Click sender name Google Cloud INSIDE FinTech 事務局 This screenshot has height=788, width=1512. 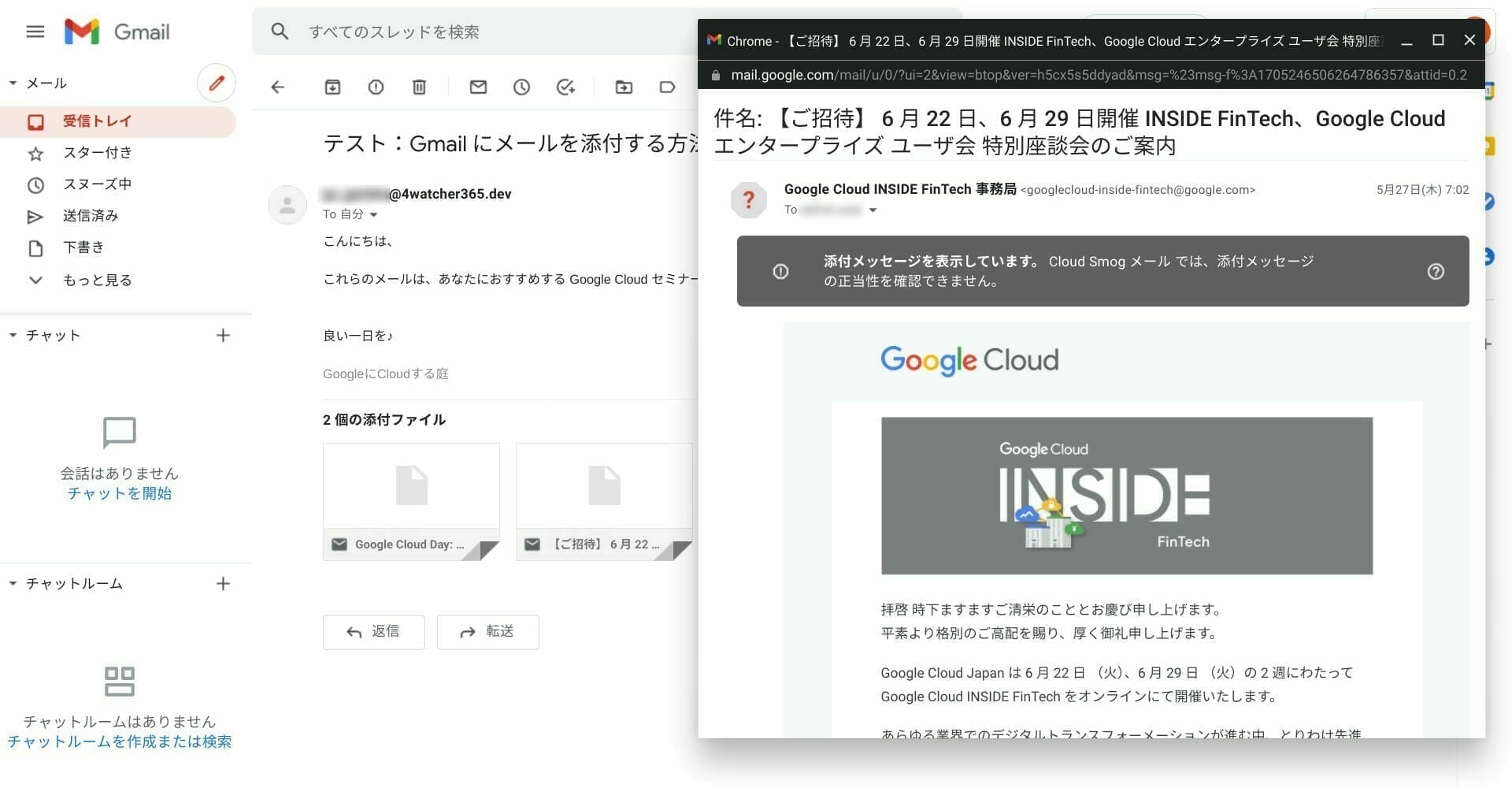[900, 189]
